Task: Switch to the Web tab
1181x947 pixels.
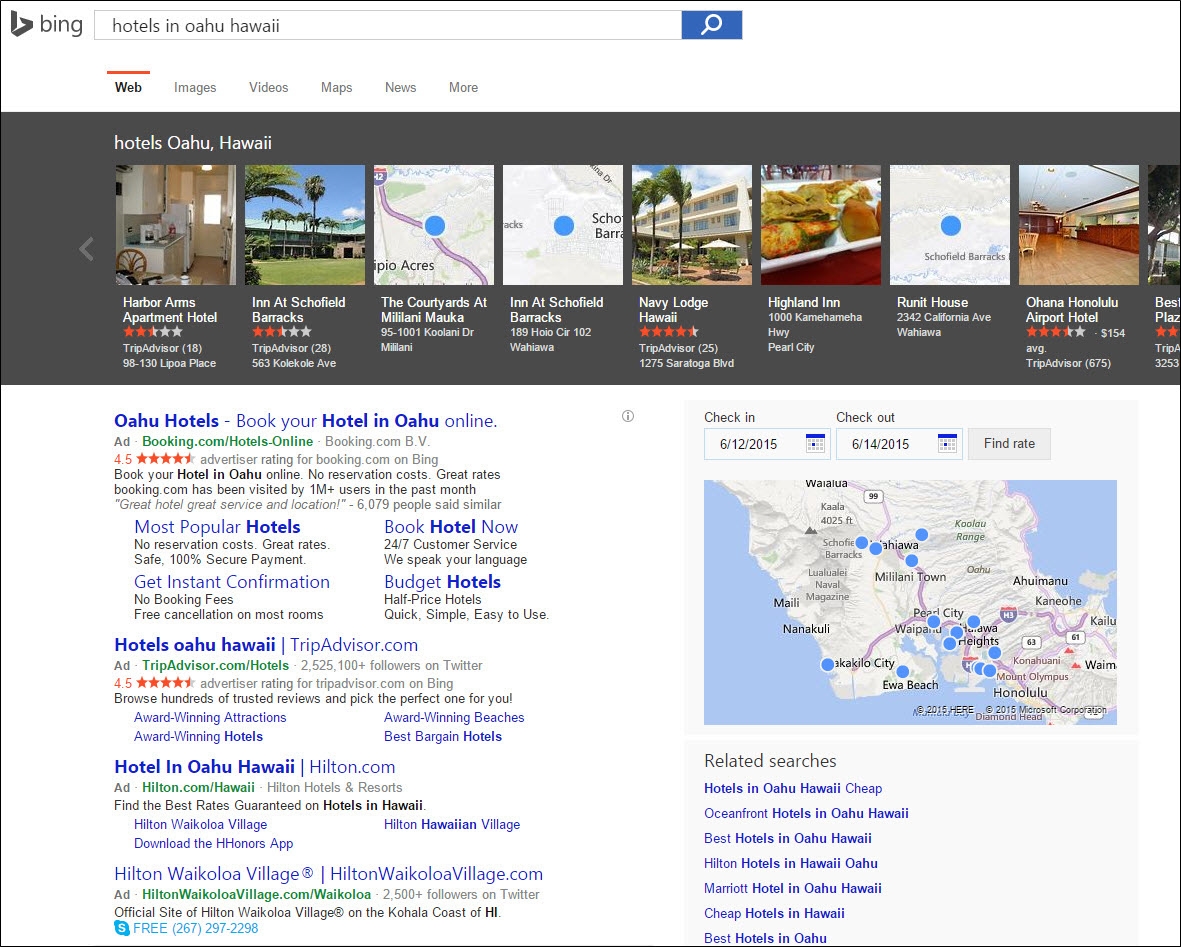Action: pyautogui.click(x=128, y=87)
